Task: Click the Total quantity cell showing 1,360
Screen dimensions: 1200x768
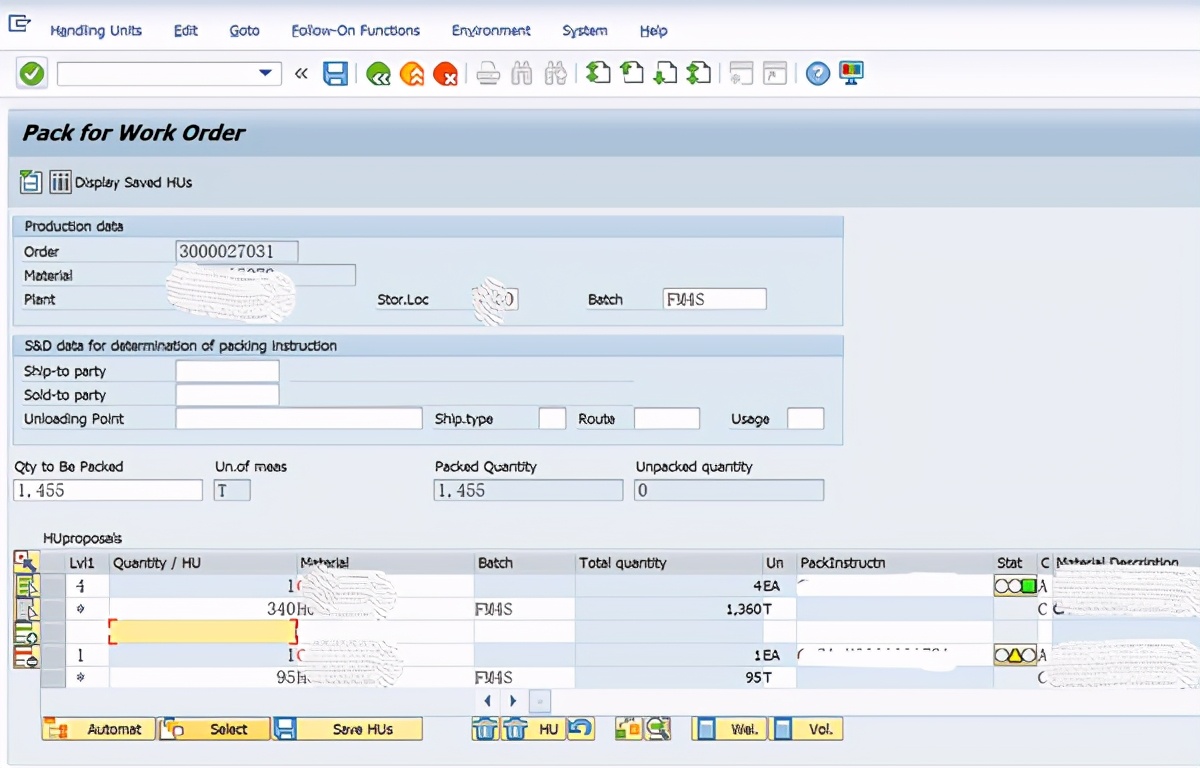Action: coord(669,608)
